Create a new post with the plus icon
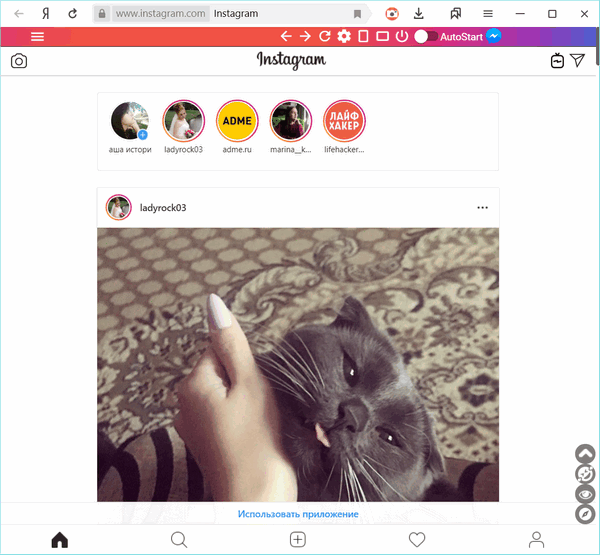The image size is (600, 555). (x=298, y=540)
